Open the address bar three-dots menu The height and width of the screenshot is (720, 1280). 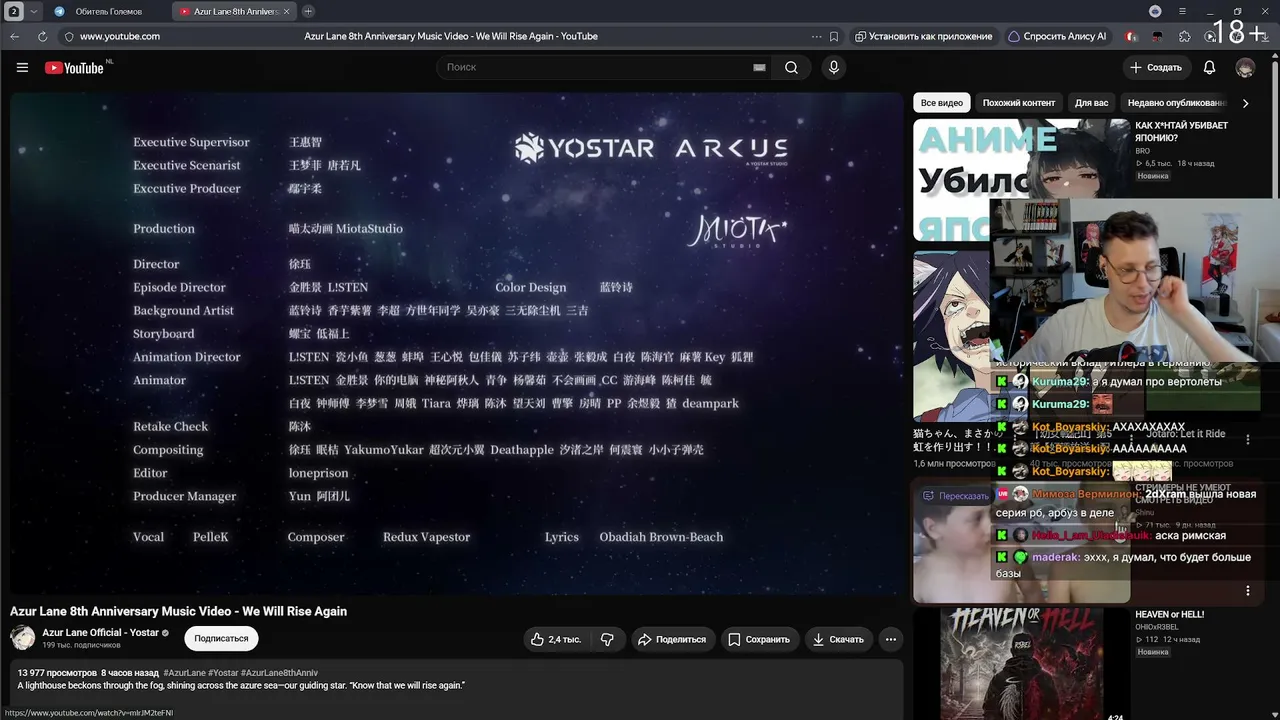click(816, 36)
